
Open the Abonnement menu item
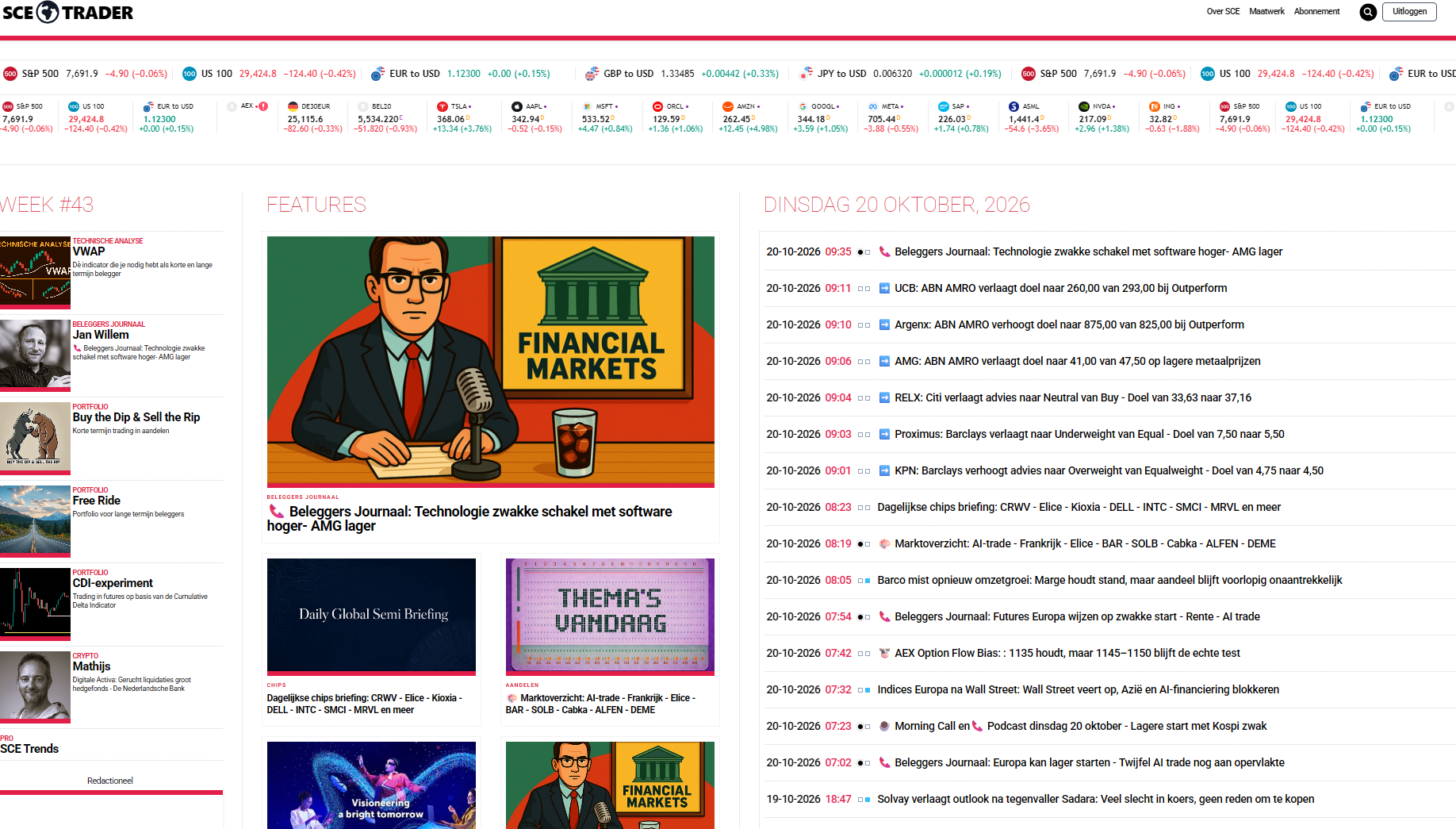click(1316, 12)
